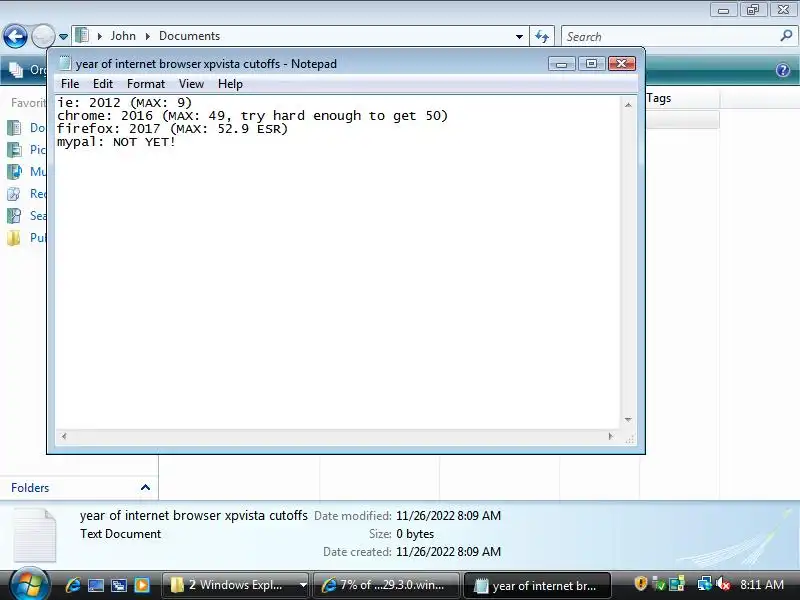Click the address bar location icon in Explorer

tap(82, 36)
